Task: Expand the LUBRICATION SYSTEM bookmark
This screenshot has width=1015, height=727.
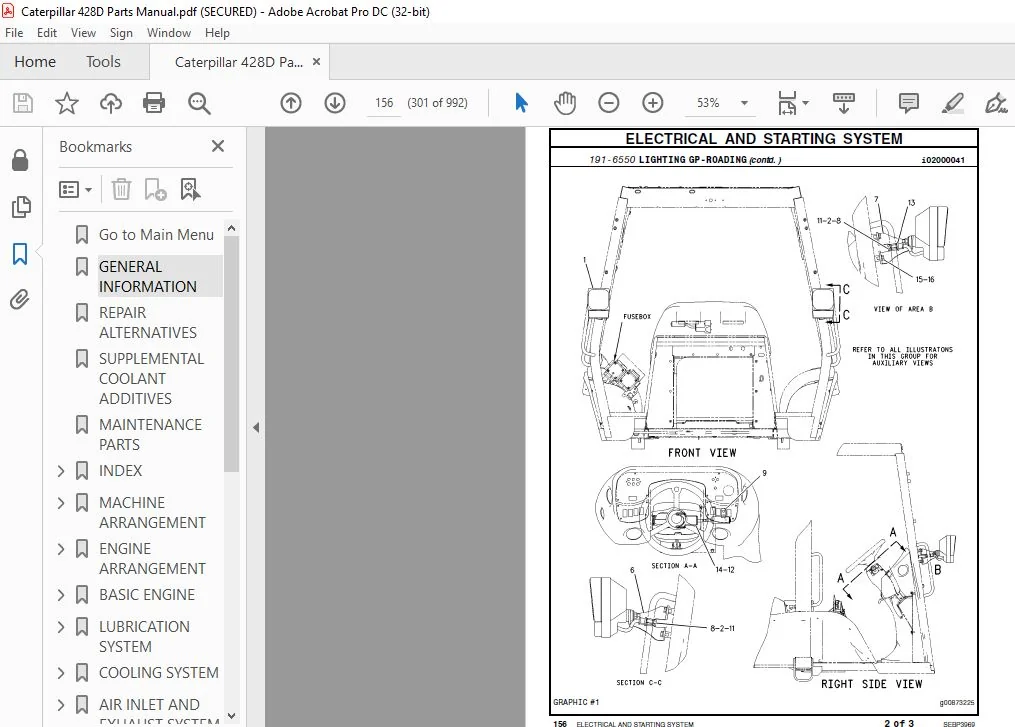Action: click(61, 627)
